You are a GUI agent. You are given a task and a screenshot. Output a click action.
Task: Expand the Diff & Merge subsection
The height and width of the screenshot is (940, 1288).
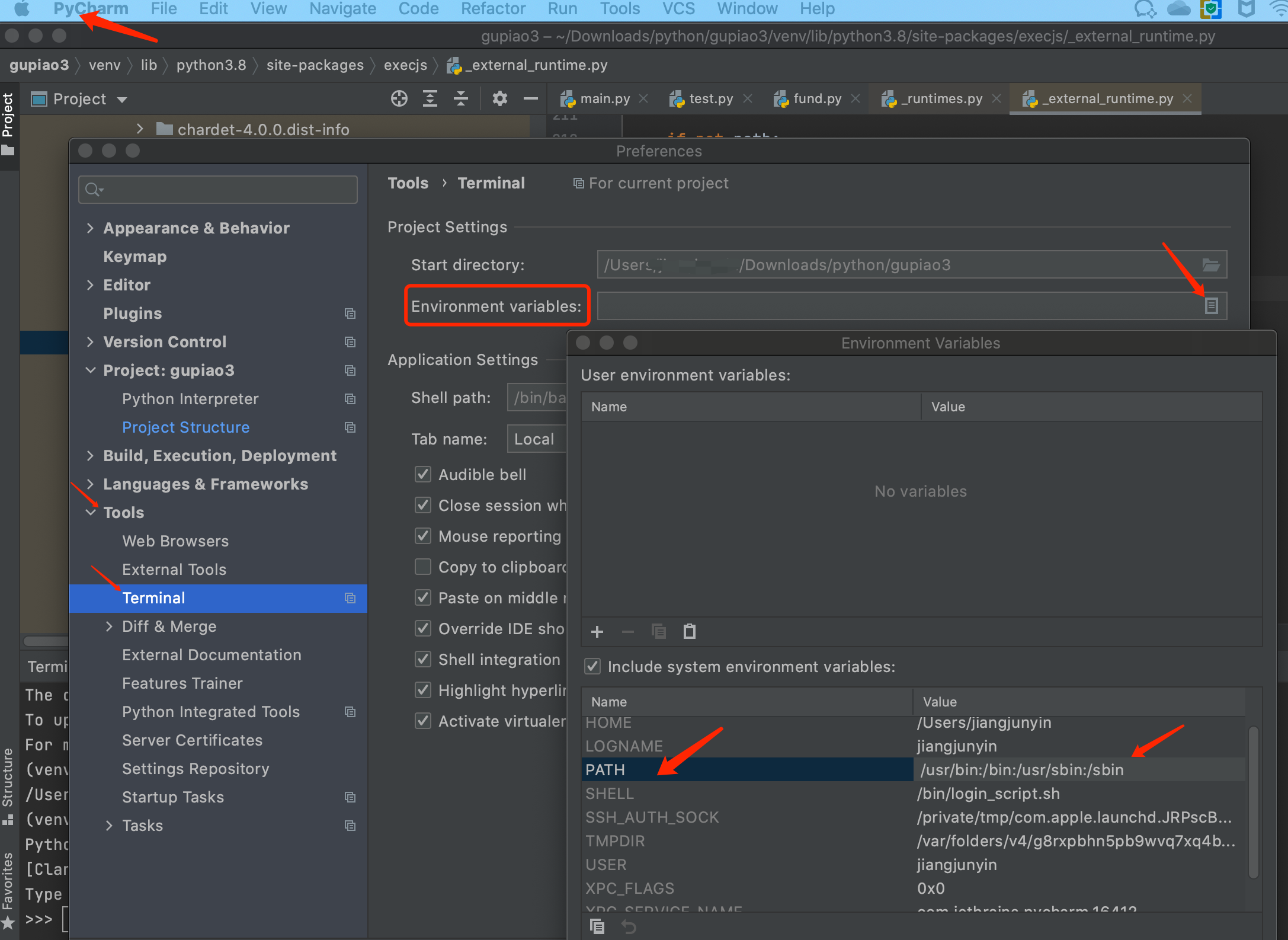[109, 626]
